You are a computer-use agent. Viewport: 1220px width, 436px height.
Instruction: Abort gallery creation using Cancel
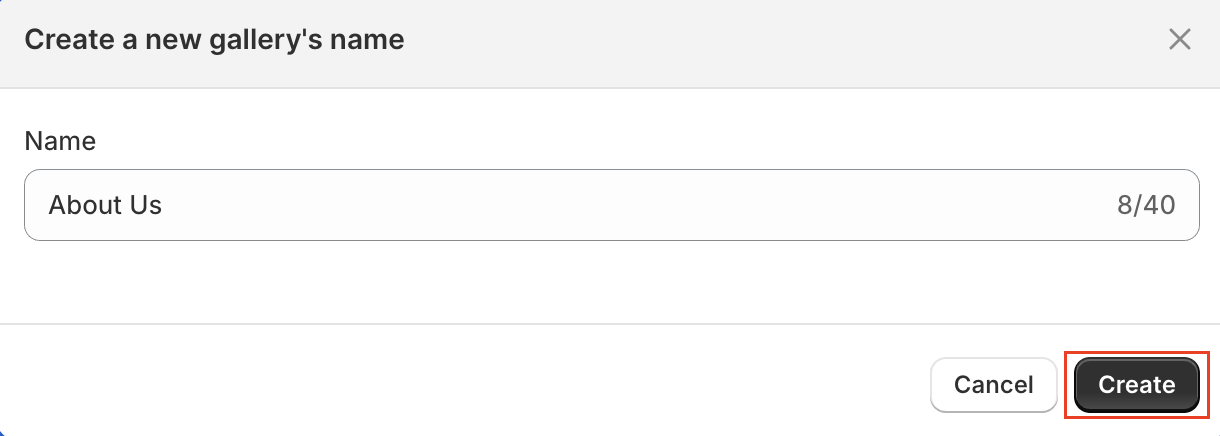[x=993, y=385]
